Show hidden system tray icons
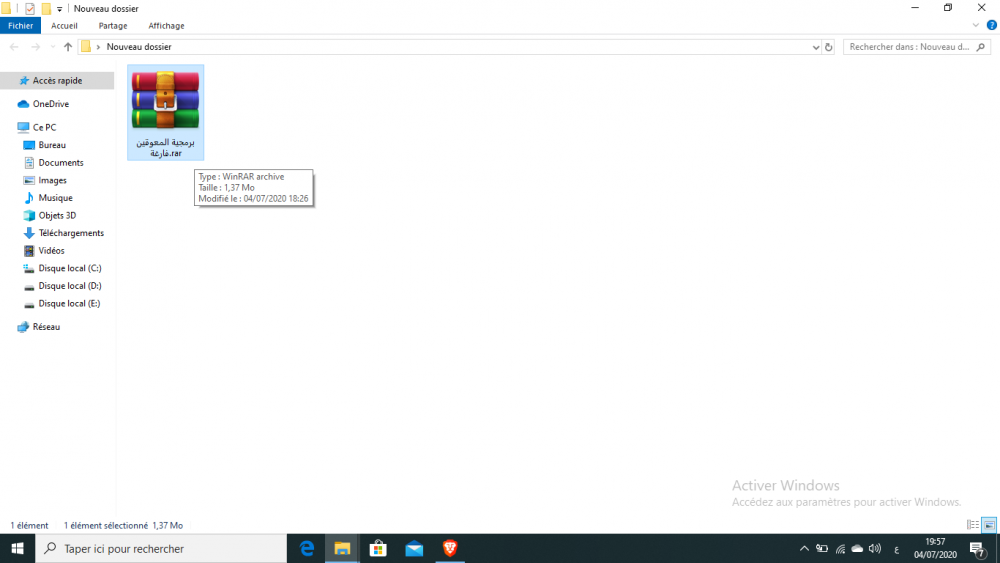1000x563 pixels. (x=804, y=548)
